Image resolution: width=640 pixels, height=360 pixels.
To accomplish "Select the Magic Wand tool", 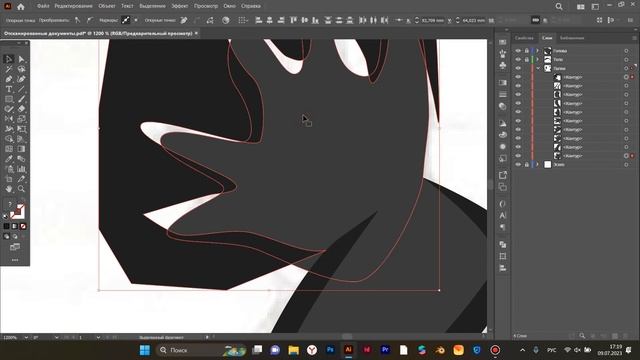I will tap(9, 69).
